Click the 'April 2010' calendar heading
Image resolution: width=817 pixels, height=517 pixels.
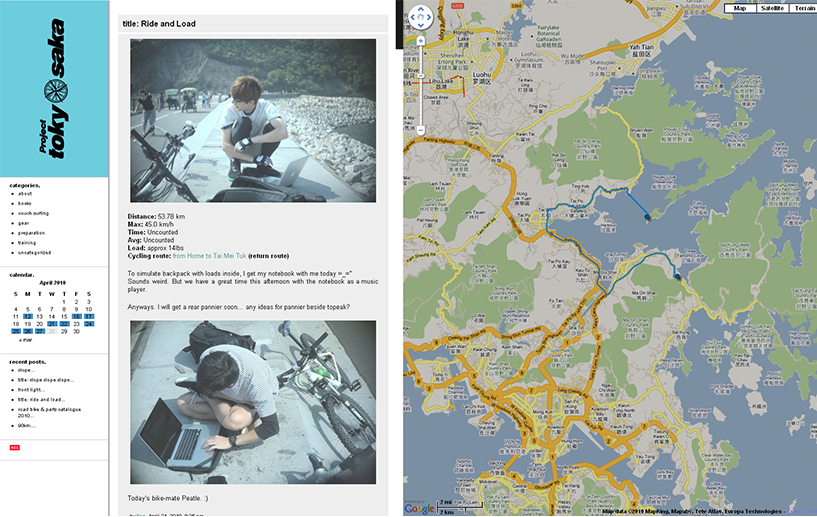tap(53, 283)
